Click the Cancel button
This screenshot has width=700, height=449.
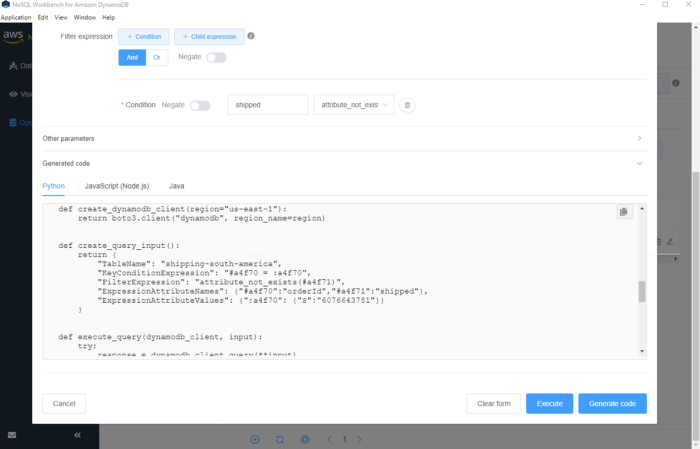click(64, 404)
